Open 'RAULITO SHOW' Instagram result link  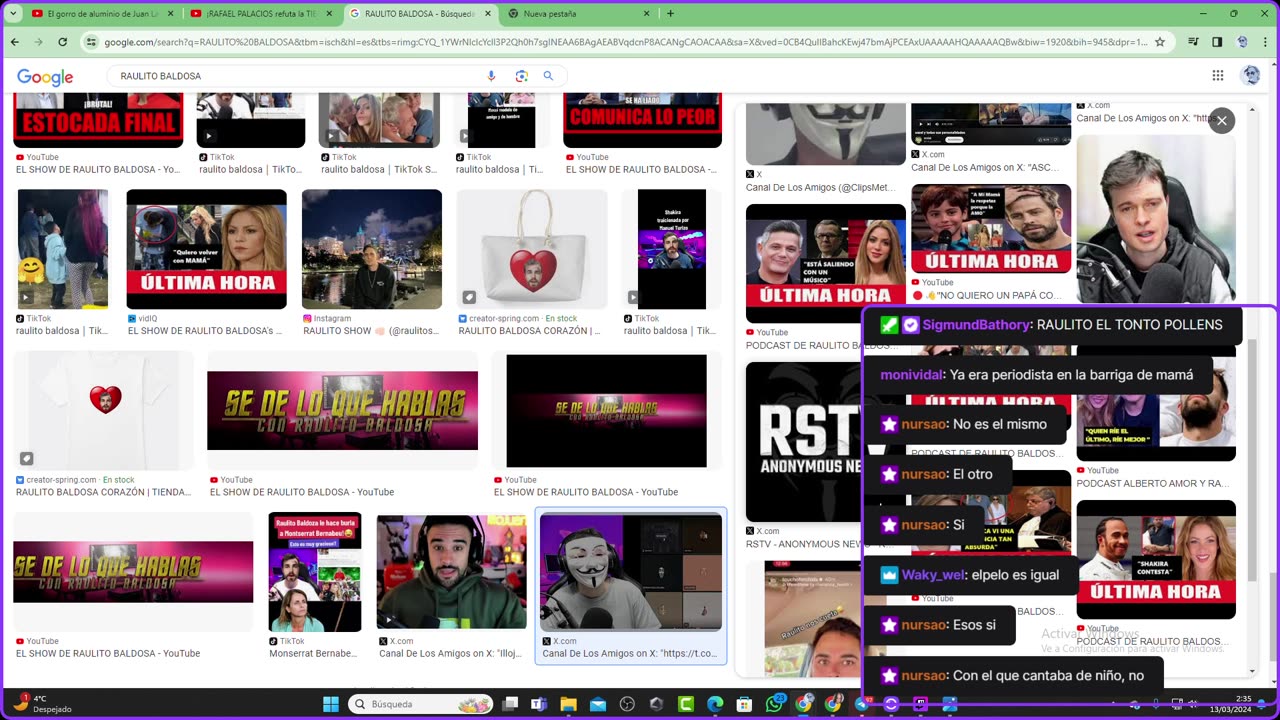pyautogui.click(x=371, y=331)
